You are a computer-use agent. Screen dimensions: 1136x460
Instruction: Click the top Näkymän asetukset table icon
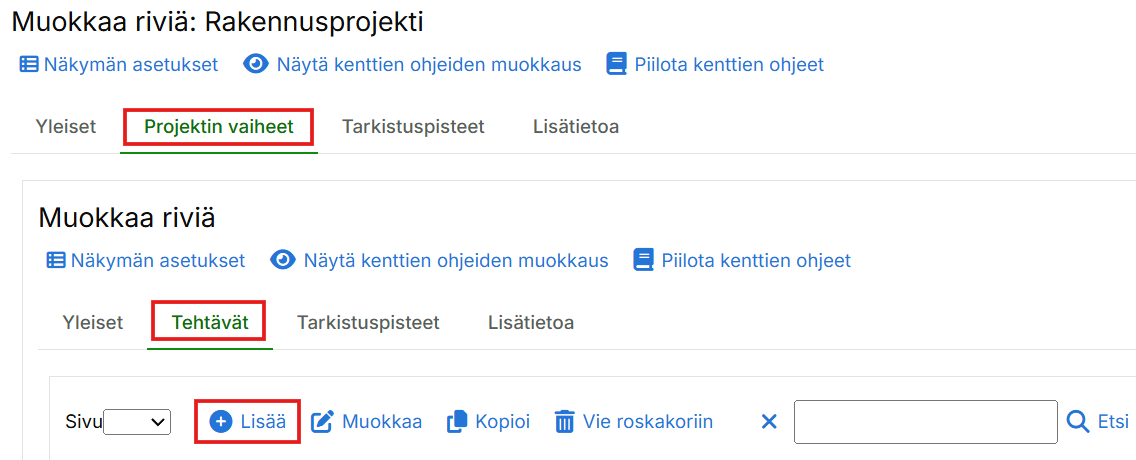29,65
